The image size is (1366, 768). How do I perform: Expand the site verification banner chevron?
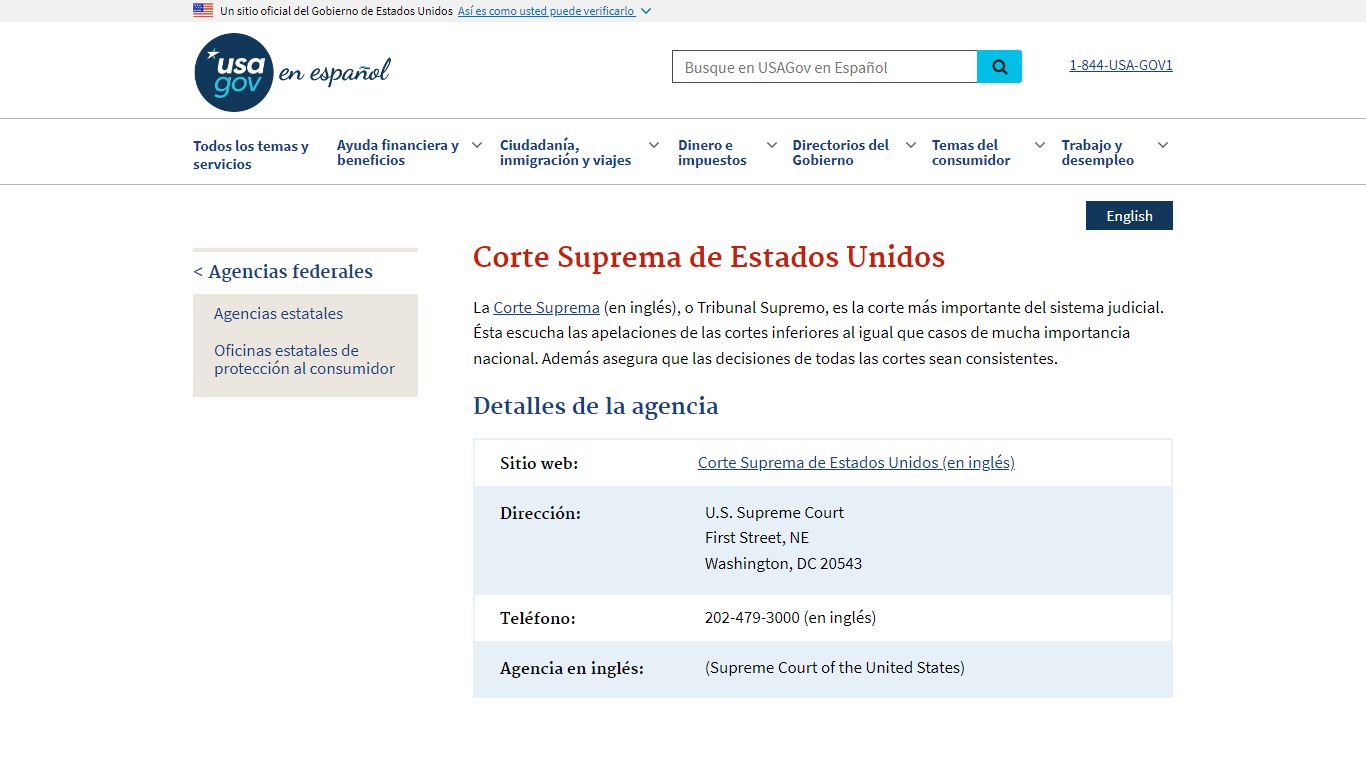tap(646, 11)
